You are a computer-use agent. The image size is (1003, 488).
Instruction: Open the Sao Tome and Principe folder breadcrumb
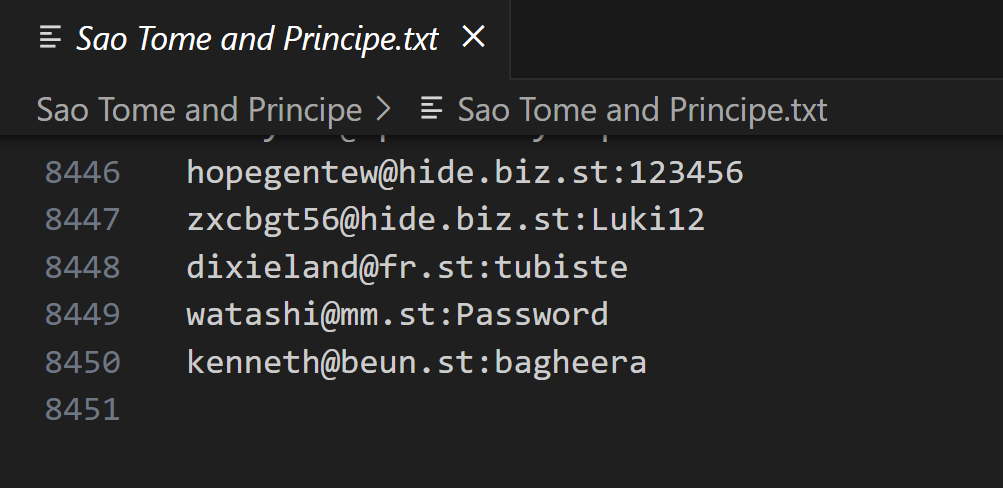click(x=199, y=109)
